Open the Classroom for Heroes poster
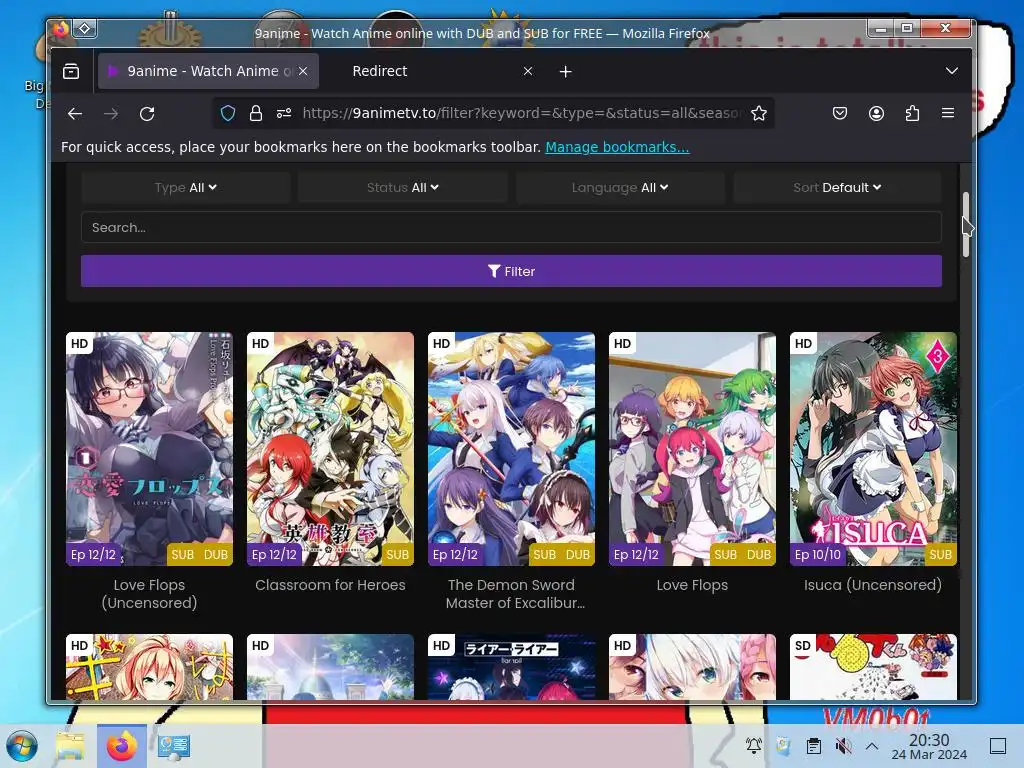 click(330, 449)
